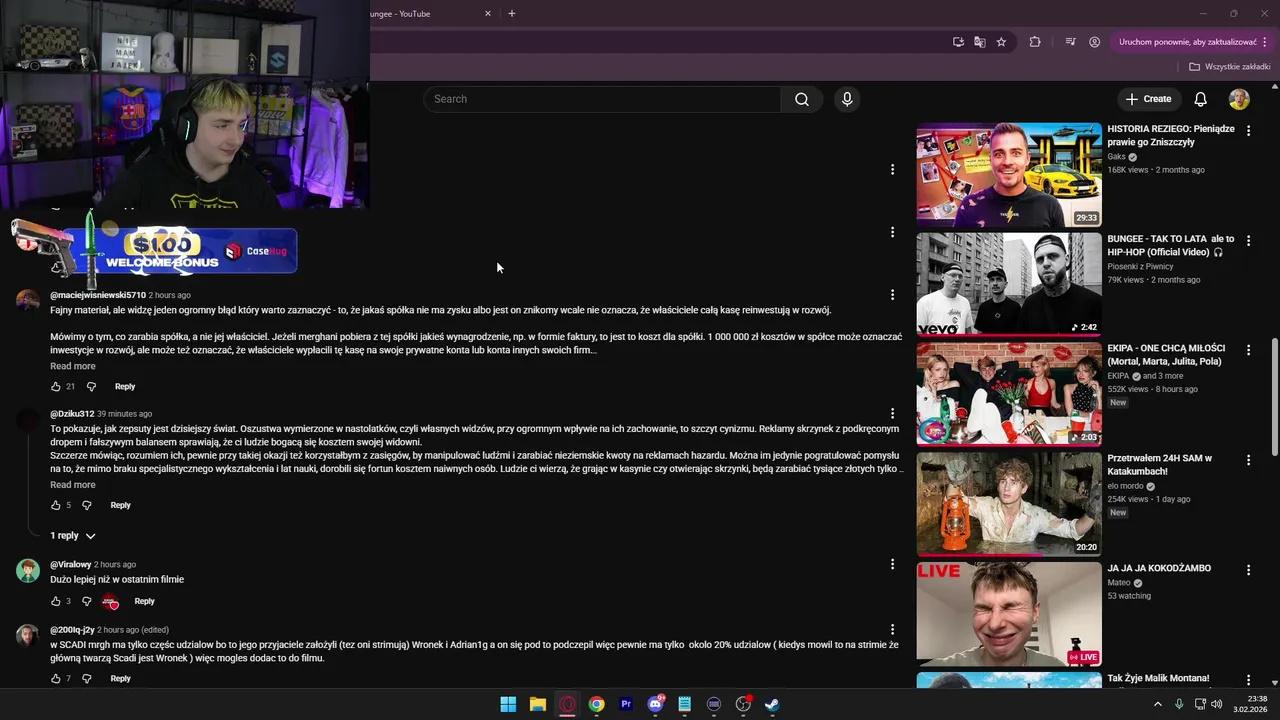Screen dimensions: 1280x720
Task: Open the Katakumbach 24H video thumbnail
Action: (1009, 504)
